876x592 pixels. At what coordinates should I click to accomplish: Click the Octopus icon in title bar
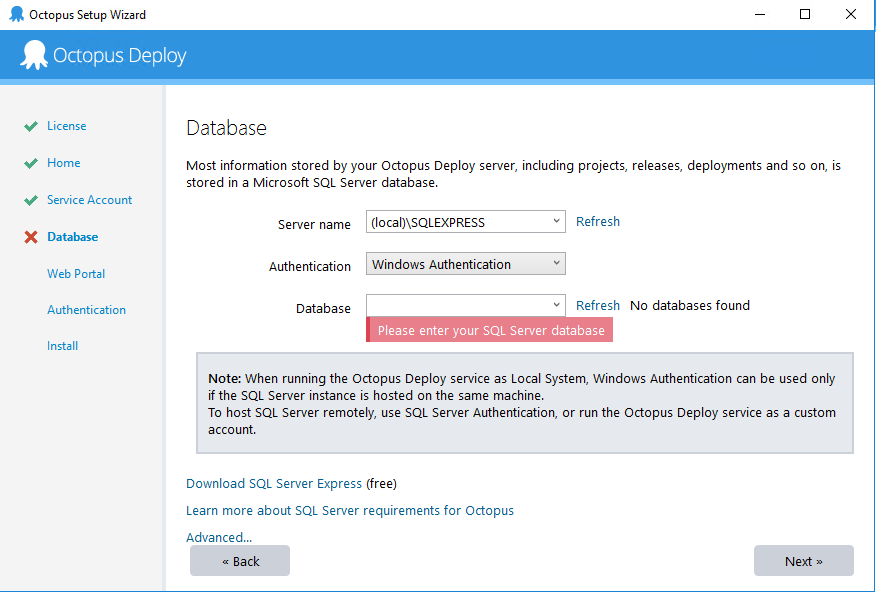[16, 15]
